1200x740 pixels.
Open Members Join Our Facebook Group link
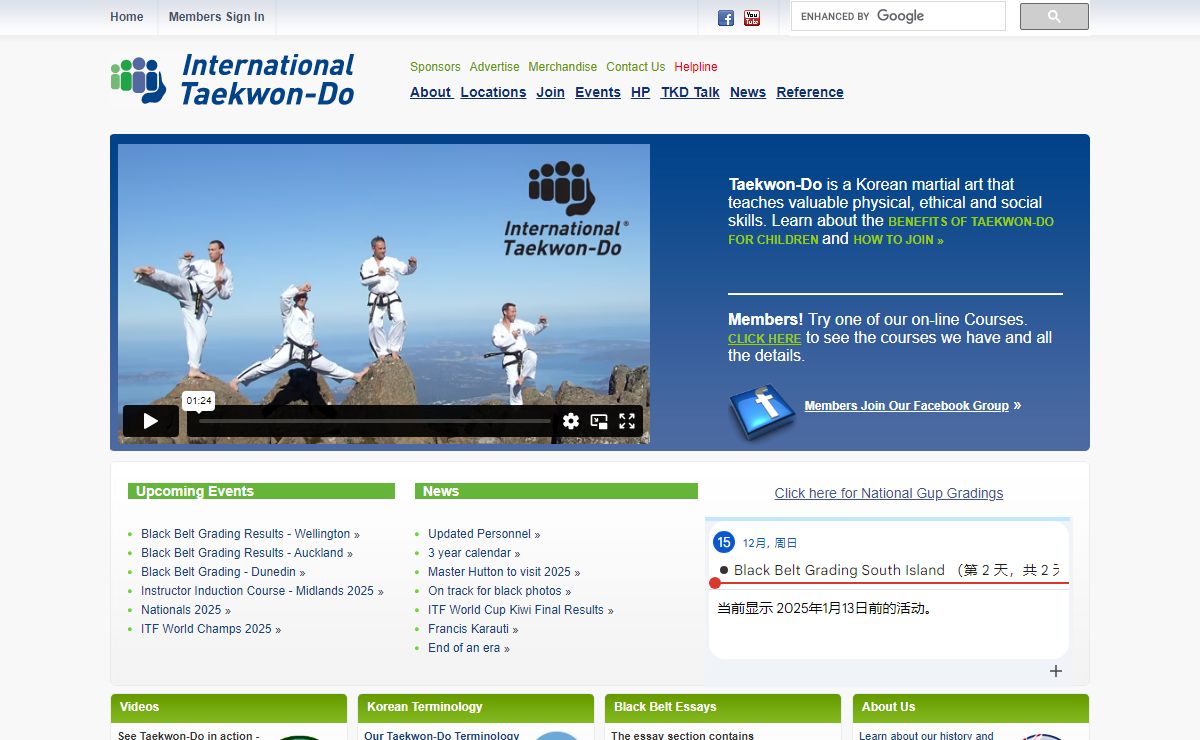(907, 406)
